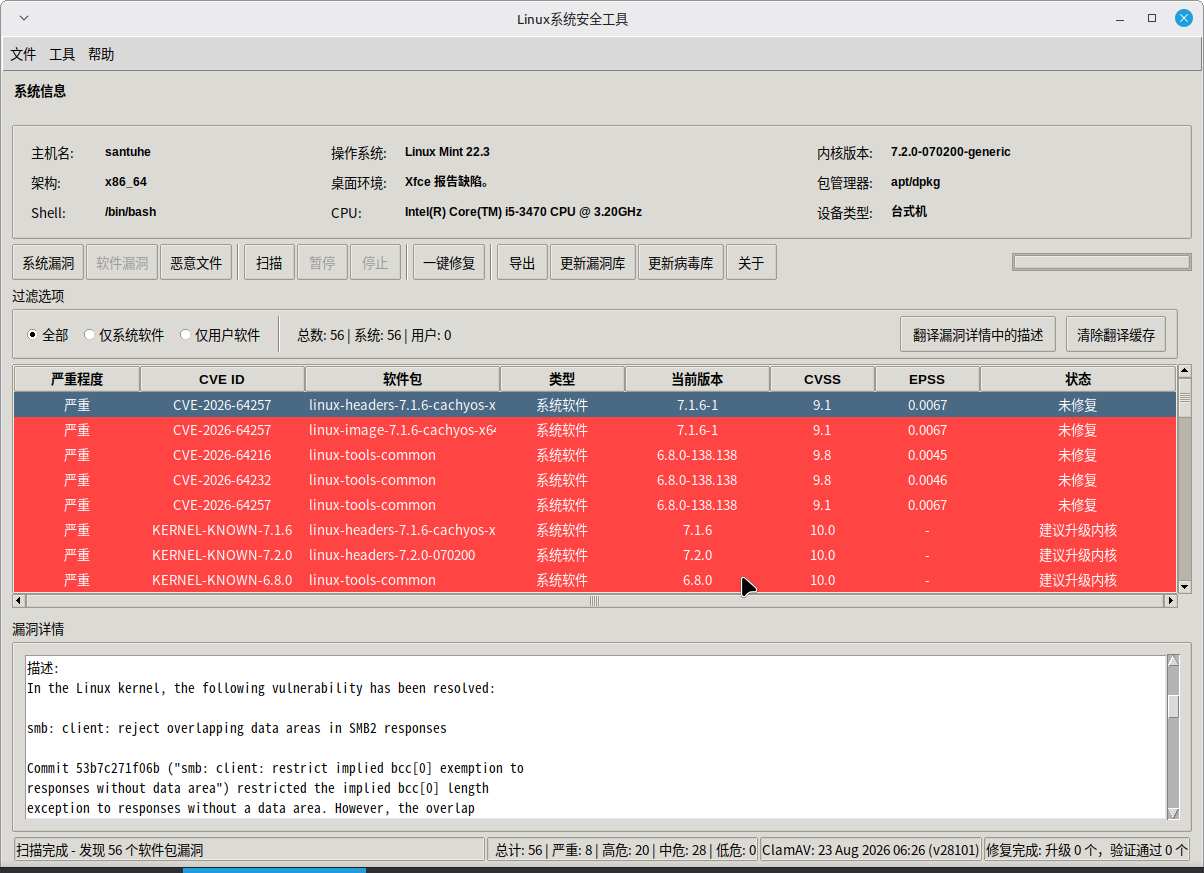Screen dimensions: 1204x873
Task: Select the KERNEL-KNOWN-7.2.0 cell
Action: pyautogui.click(x=222, y=555)
